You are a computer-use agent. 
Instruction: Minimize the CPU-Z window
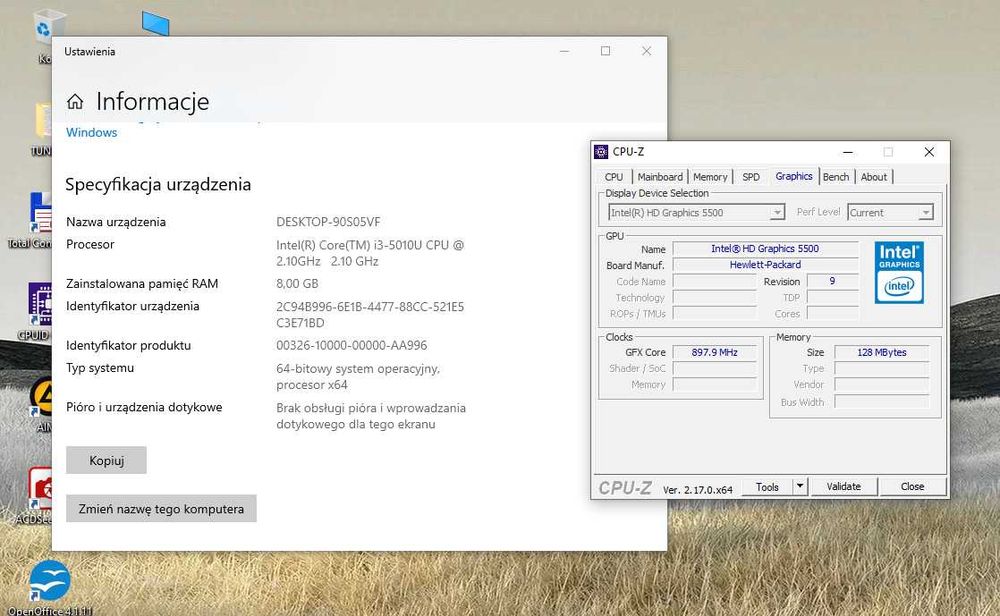(848, 152)
